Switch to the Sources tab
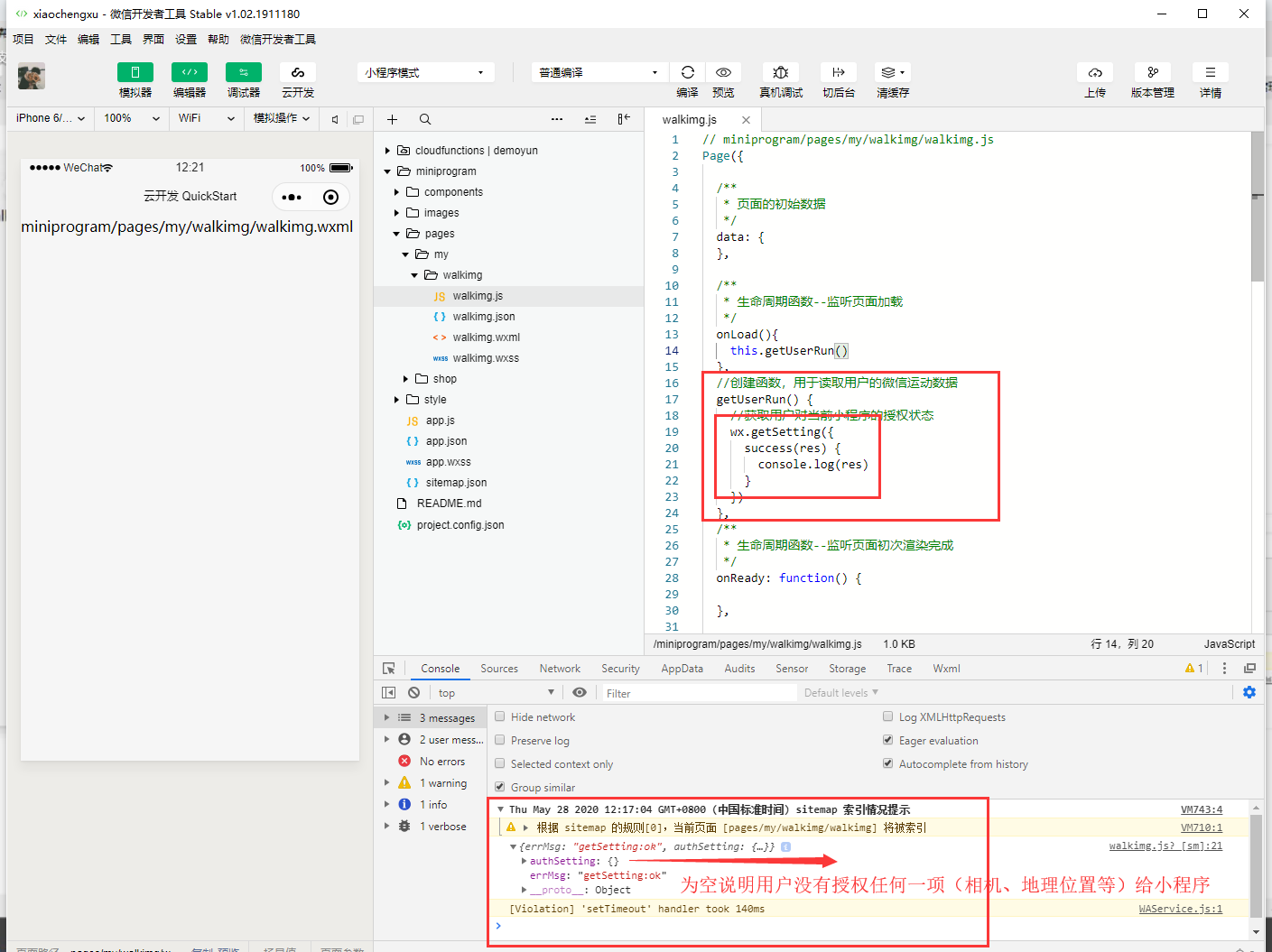Image resolution: width=1272 pixels, height=952 pixels. tap(499, 669)
